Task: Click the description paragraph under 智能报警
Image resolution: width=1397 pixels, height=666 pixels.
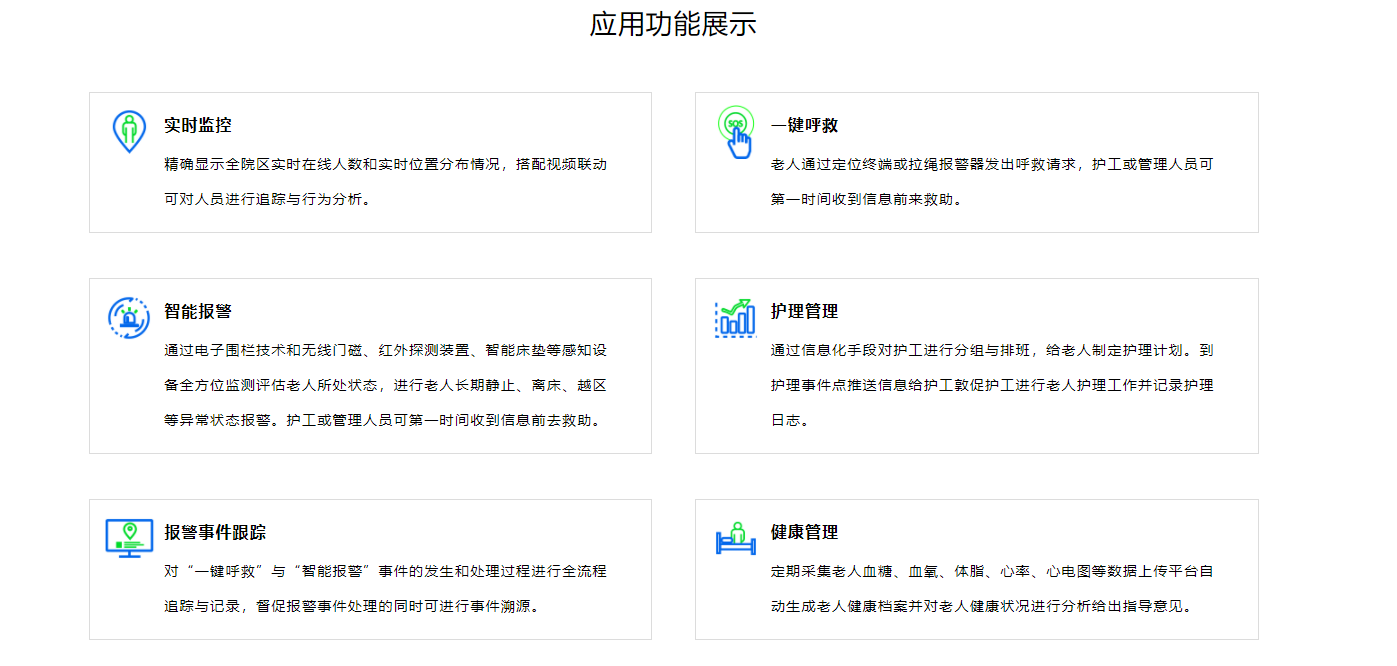Action: [x=385, y=385]
